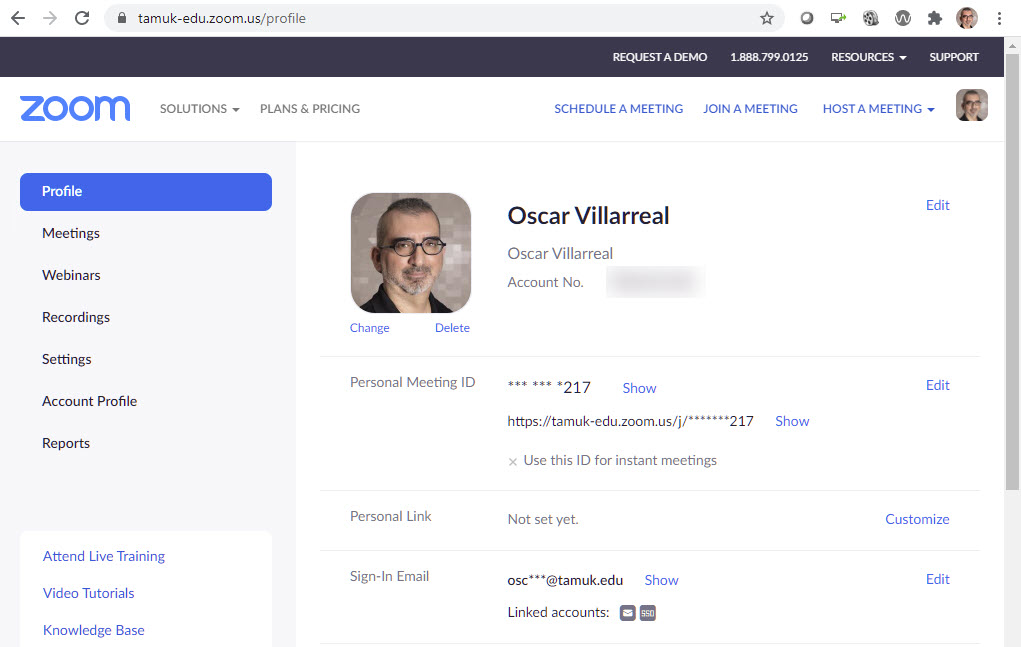Click the WordPress extension icon

click(903, 18)
